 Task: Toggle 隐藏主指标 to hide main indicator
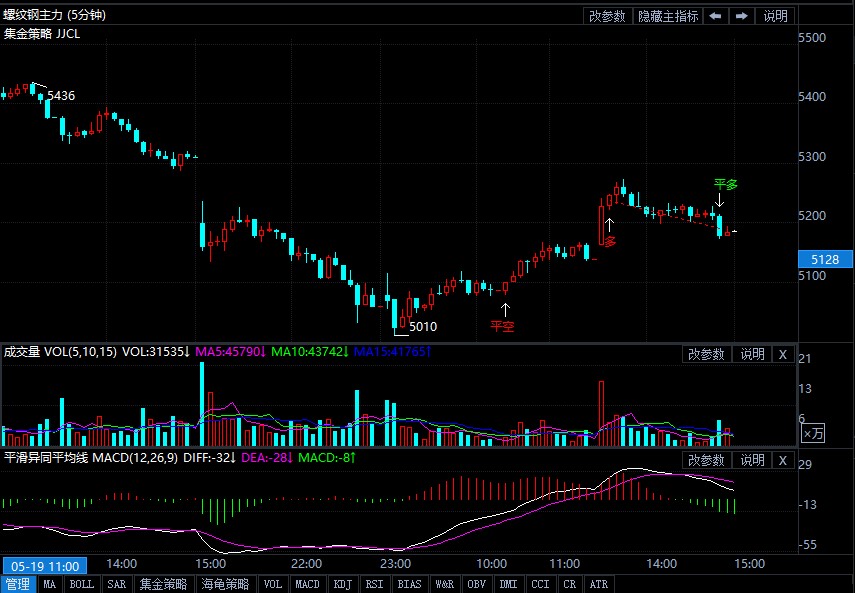point(668,16)
